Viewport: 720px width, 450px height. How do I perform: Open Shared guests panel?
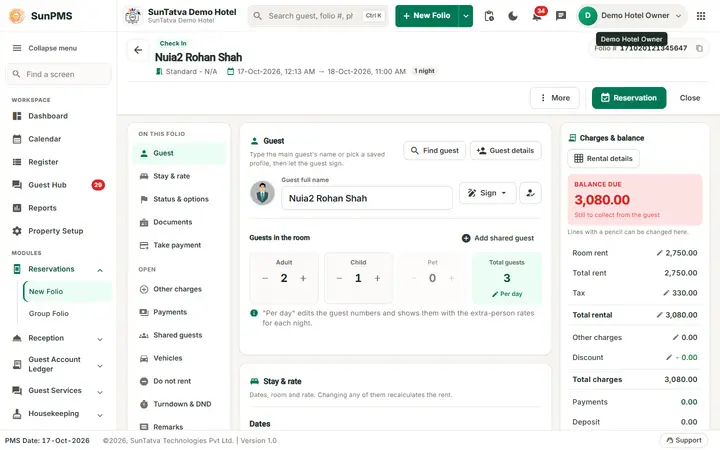(x=180, y=335)
